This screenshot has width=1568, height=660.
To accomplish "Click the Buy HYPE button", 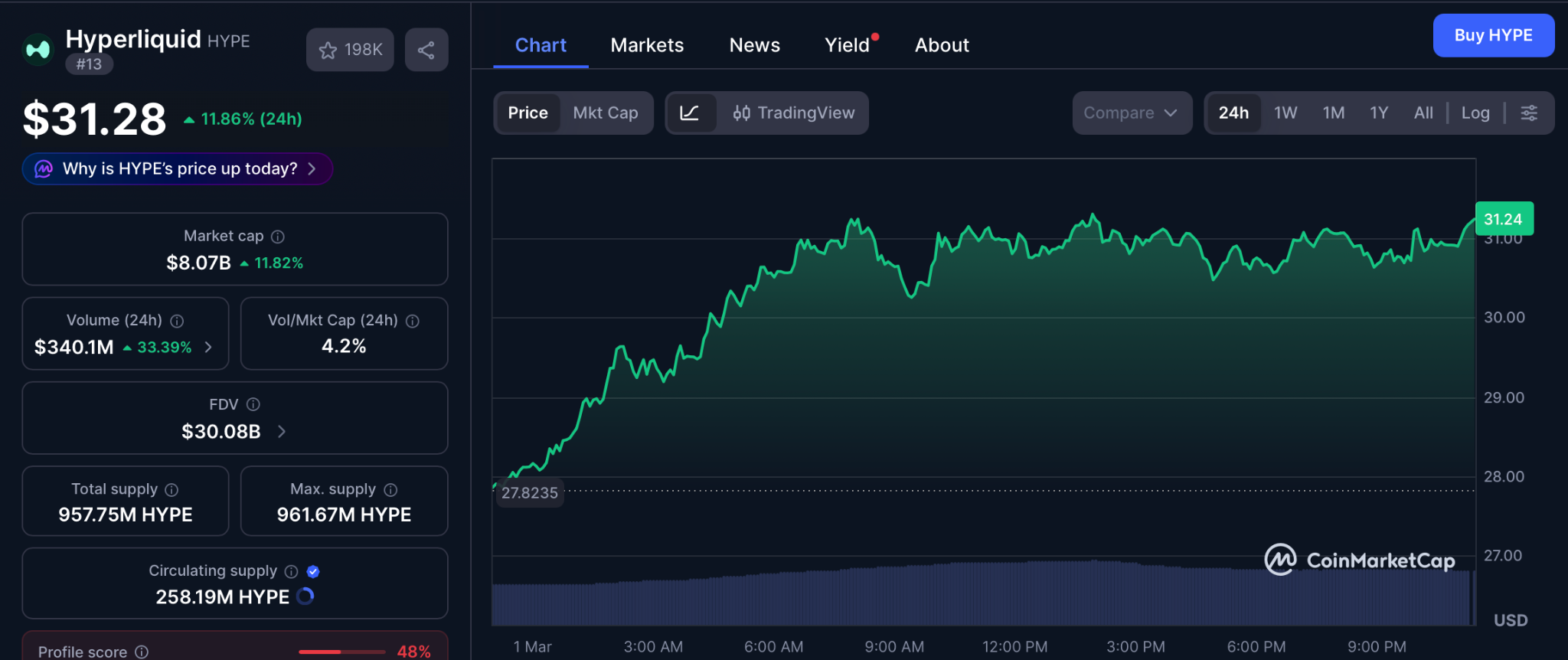I will (1493, 35).
